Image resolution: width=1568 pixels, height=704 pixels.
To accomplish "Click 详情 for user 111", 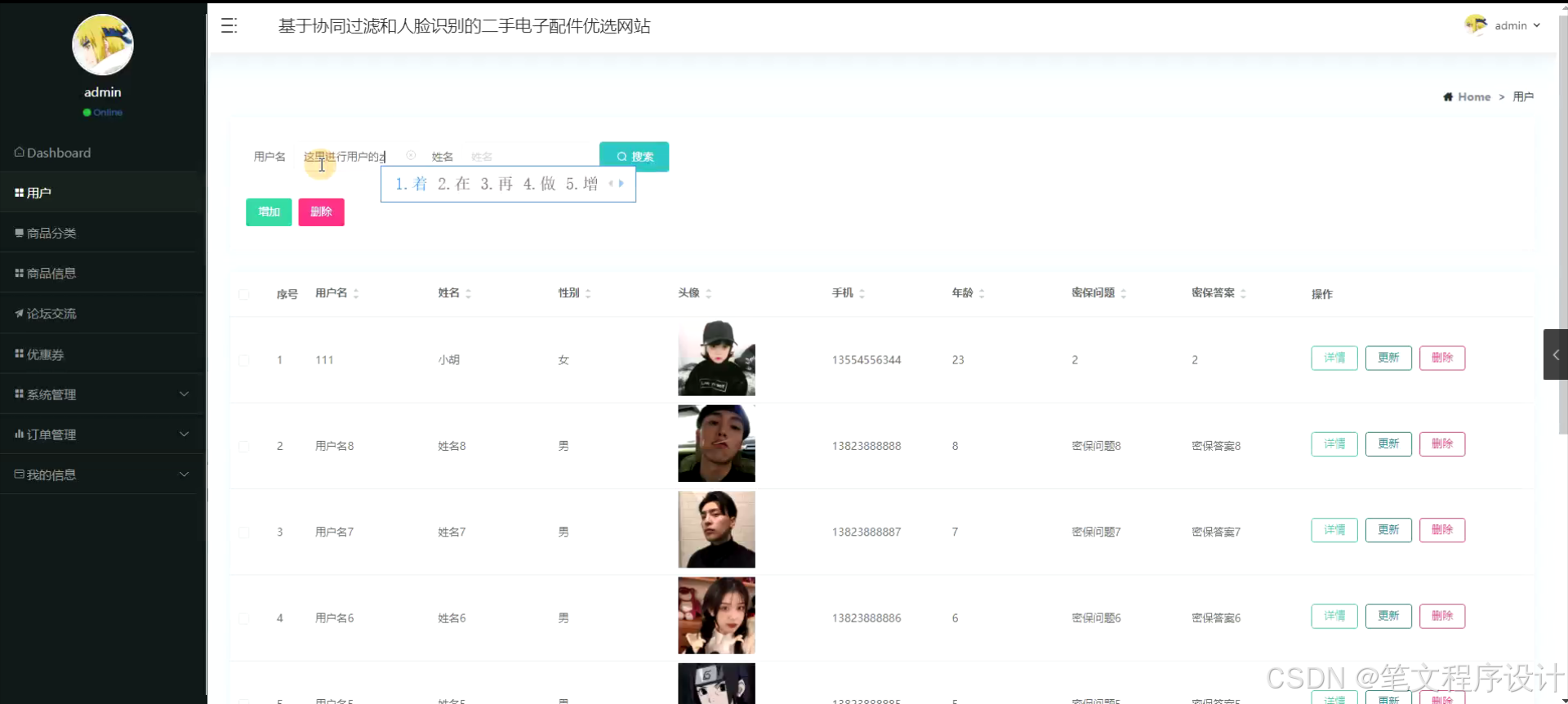I will click(x=1334, y=358).
